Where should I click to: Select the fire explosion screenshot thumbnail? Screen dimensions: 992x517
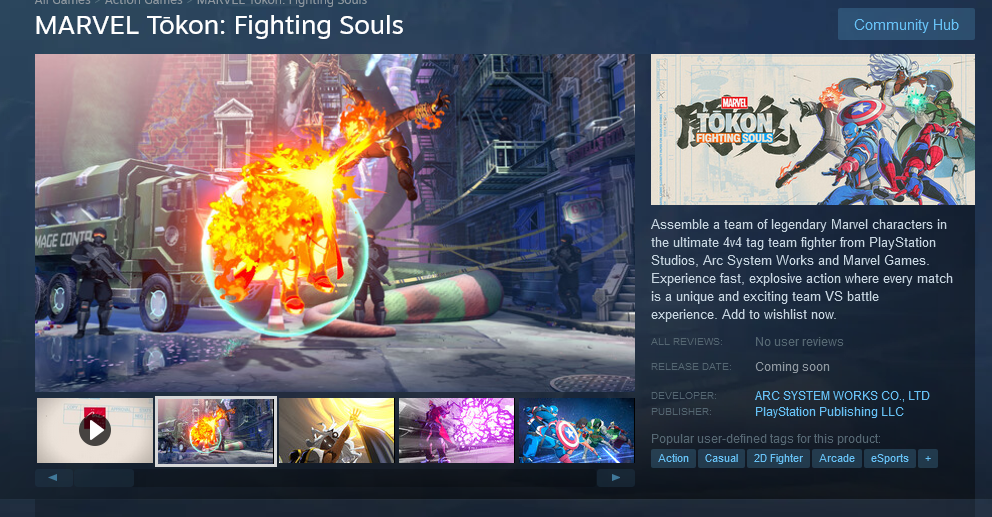pos(216,431)
